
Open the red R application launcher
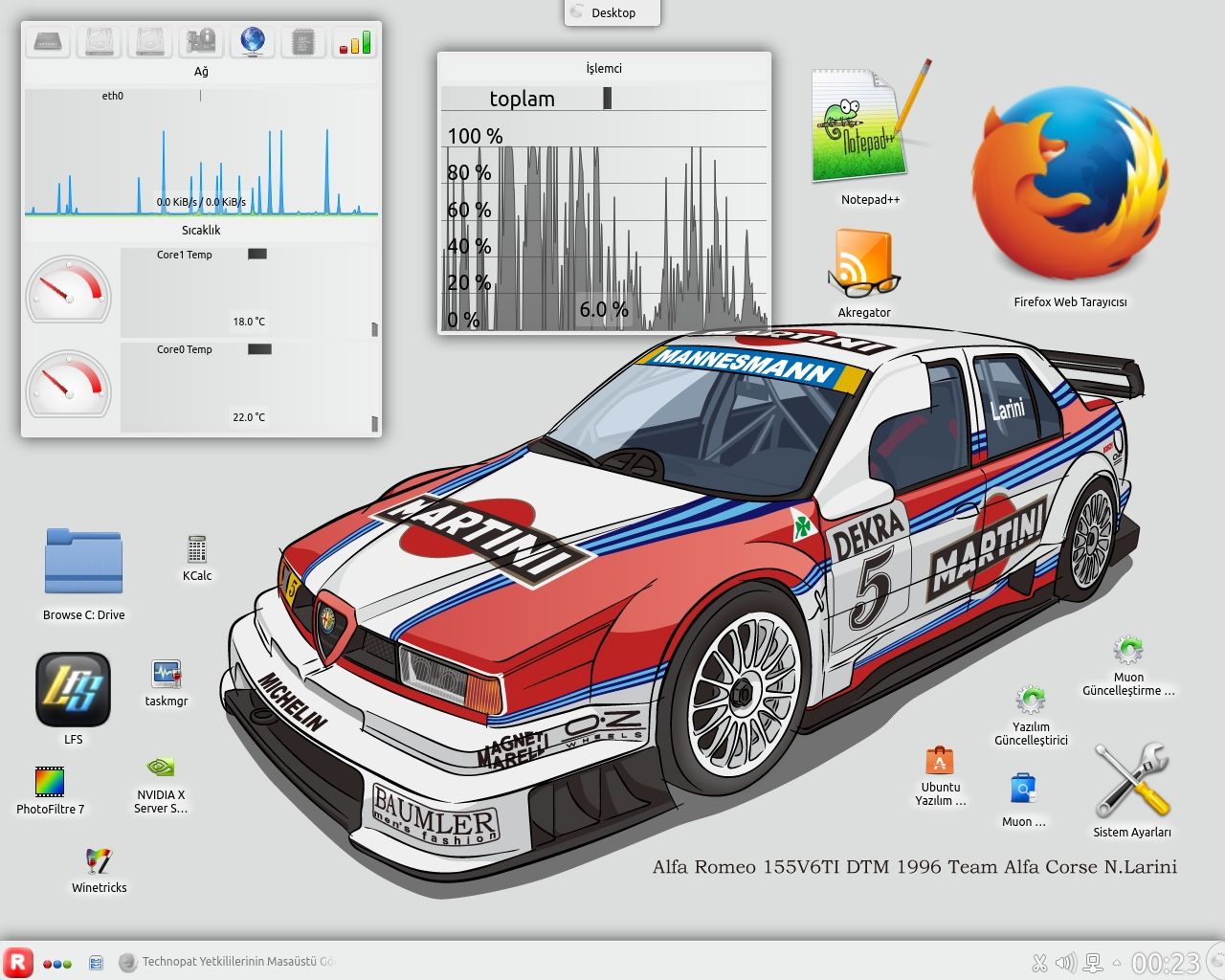(x=17, y=962)
